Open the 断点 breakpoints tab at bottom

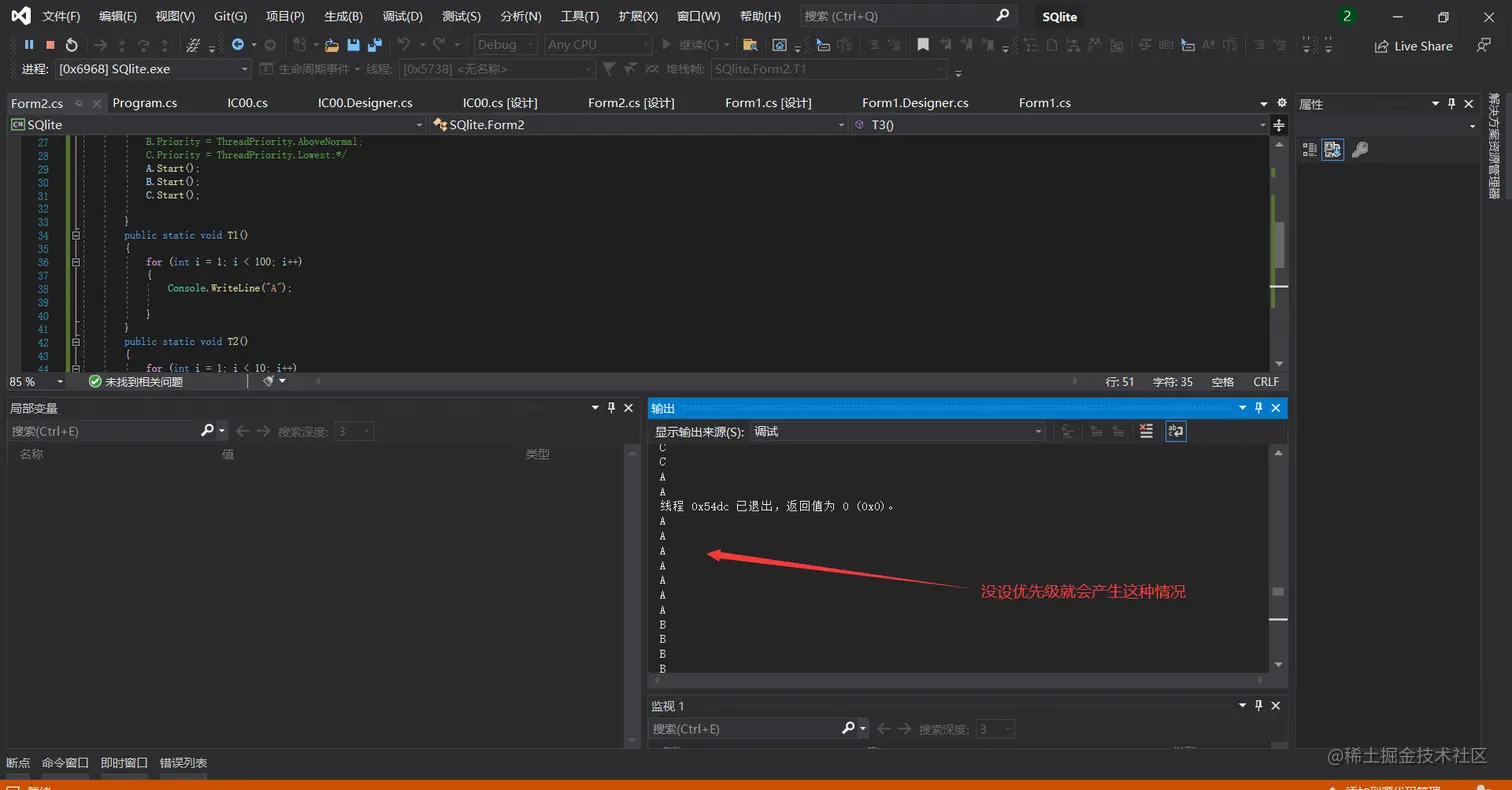click(18, 763)
